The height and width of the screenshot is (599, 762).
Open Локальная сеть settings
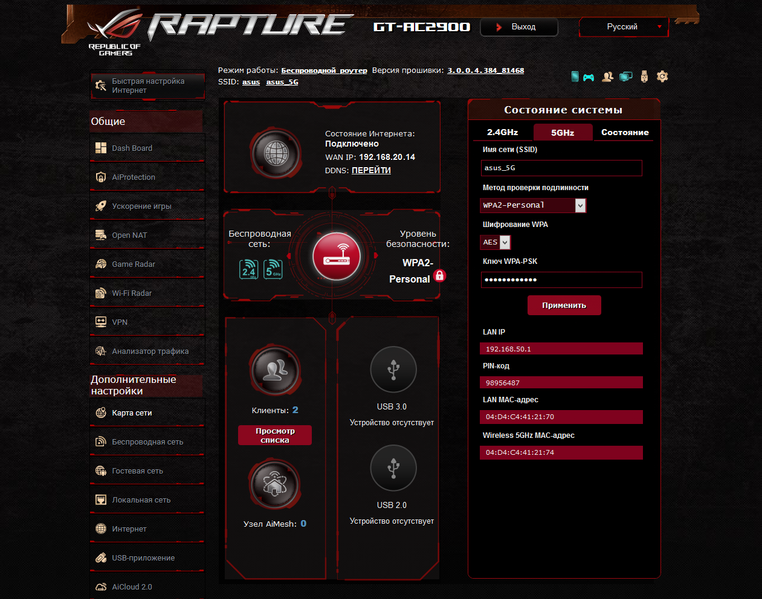[x=147, y=500]
